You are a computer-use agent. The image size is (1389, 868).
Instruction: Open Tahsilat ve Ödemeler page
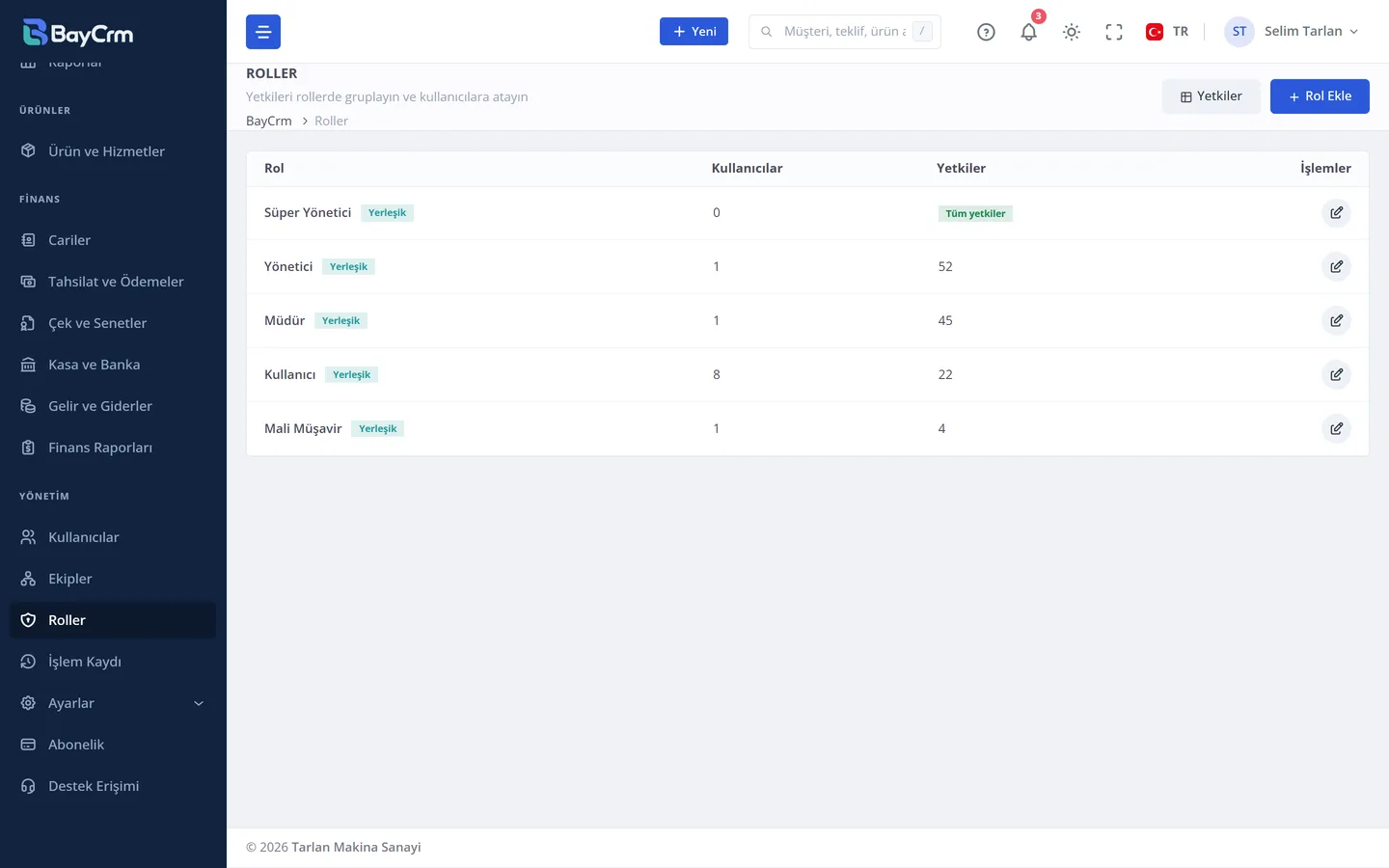pos(113,282)
